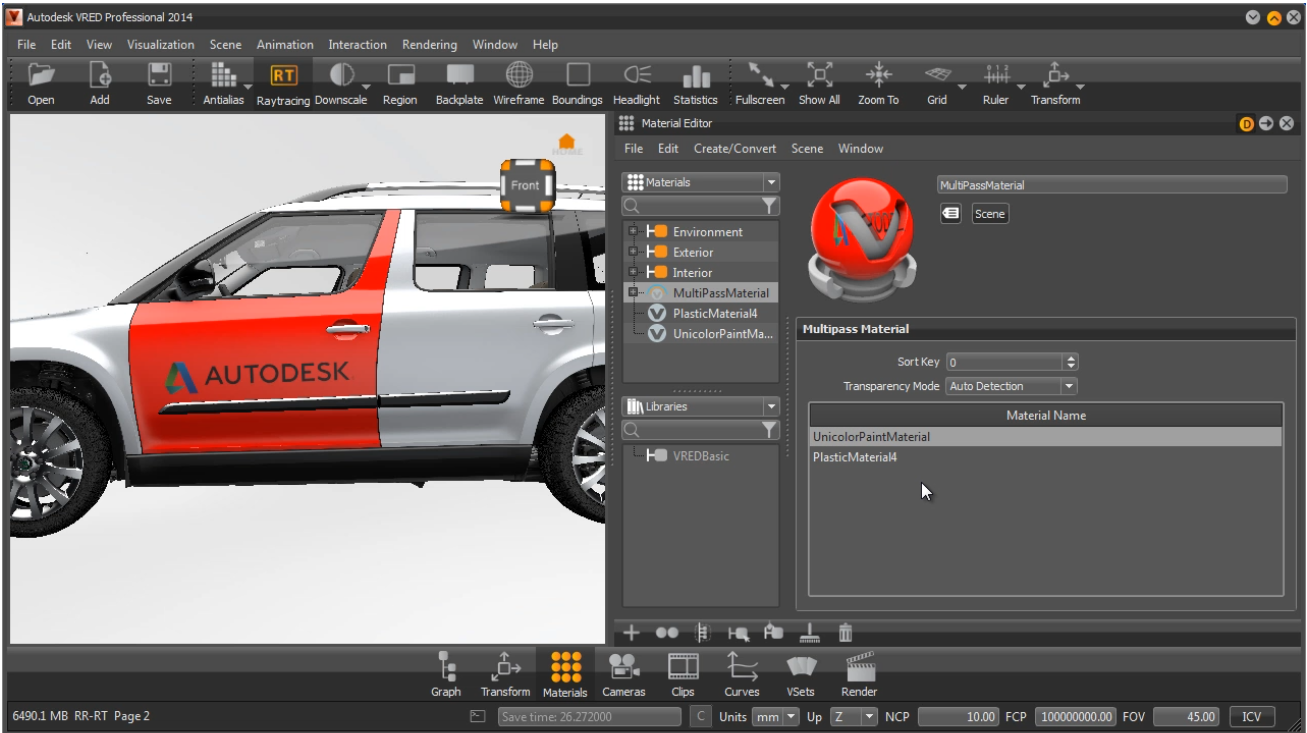Open the Libraries dropdown
The height and width of the screenshot is (733, 1307).
click(700, 407)
